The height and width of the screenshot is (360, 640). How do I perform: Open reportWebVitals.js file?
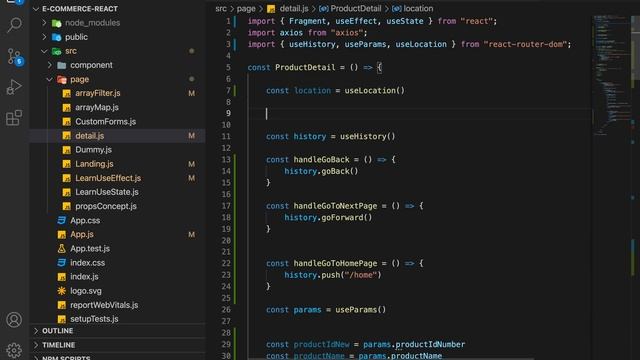click(x=104, y=305)
